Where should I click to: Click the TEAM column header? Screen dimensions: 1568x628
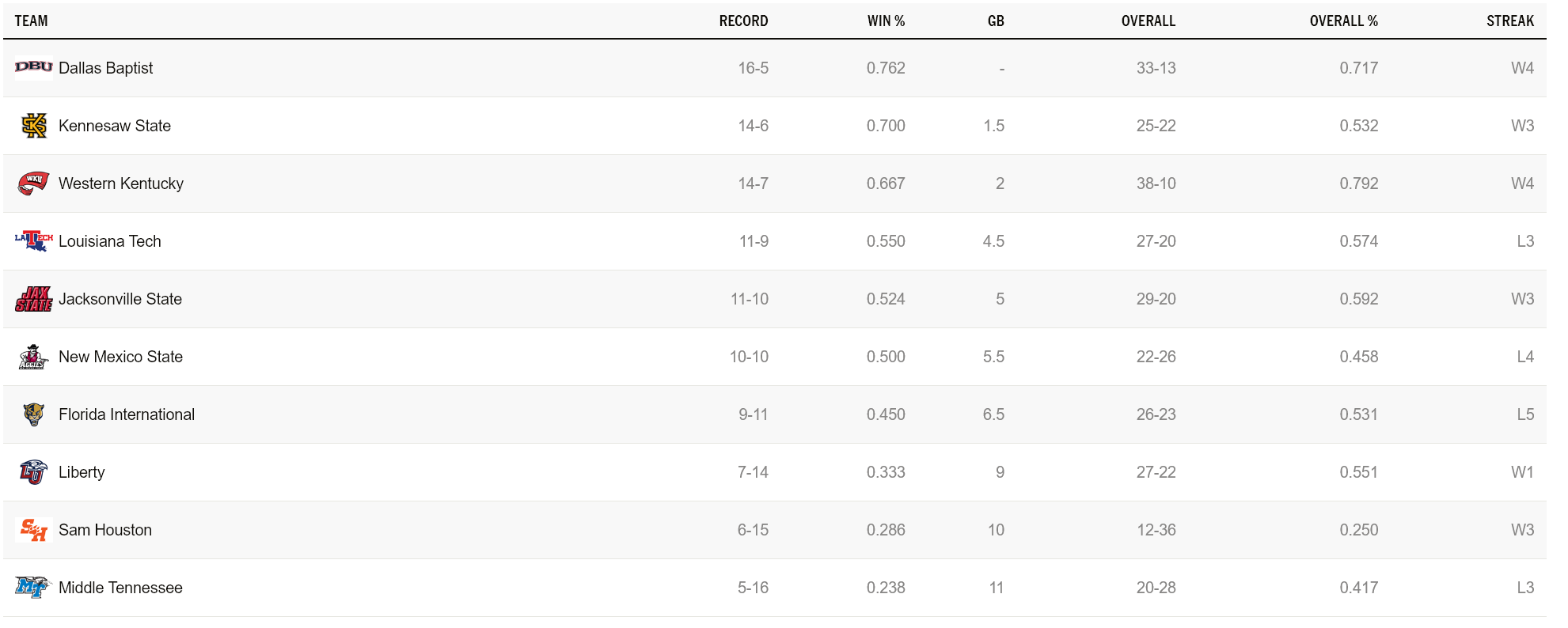pyautogui.click(x=32, y=21)
